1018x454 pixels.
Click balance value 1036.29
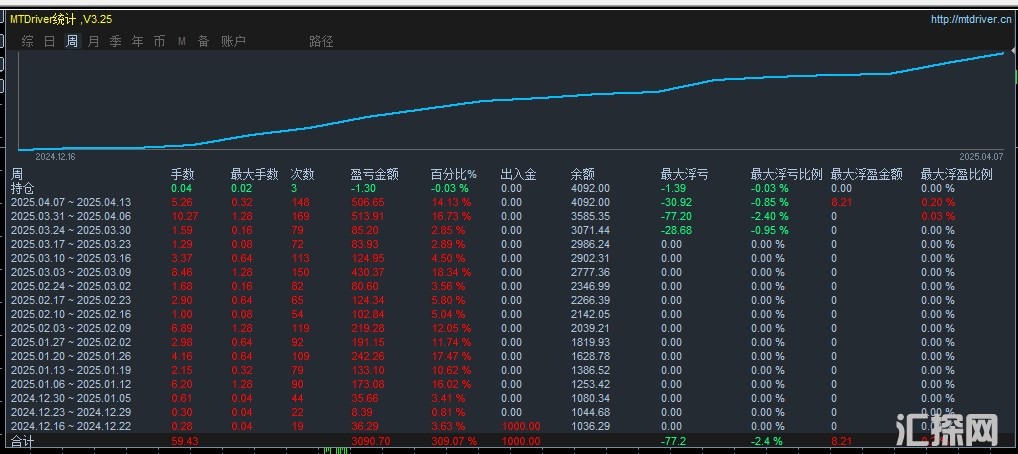[x=590, y=426]
